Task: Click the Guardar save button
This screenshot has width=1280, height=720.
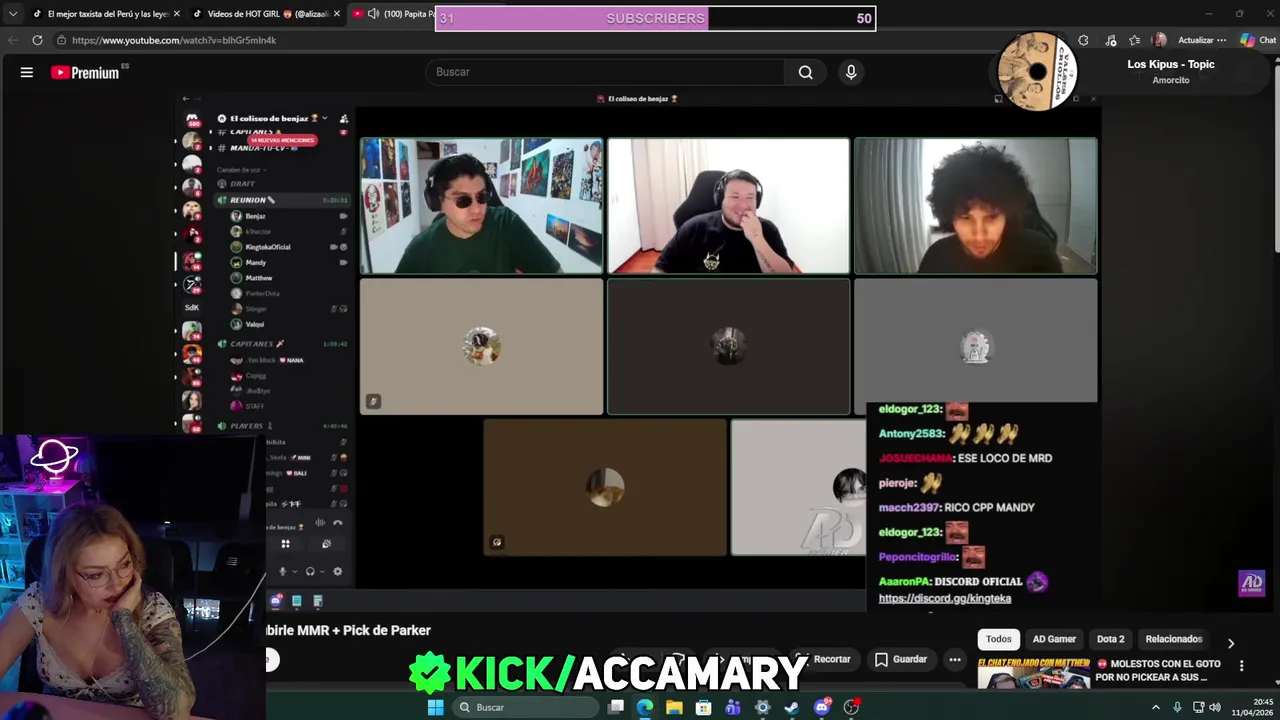Action: tap(901, 659)
